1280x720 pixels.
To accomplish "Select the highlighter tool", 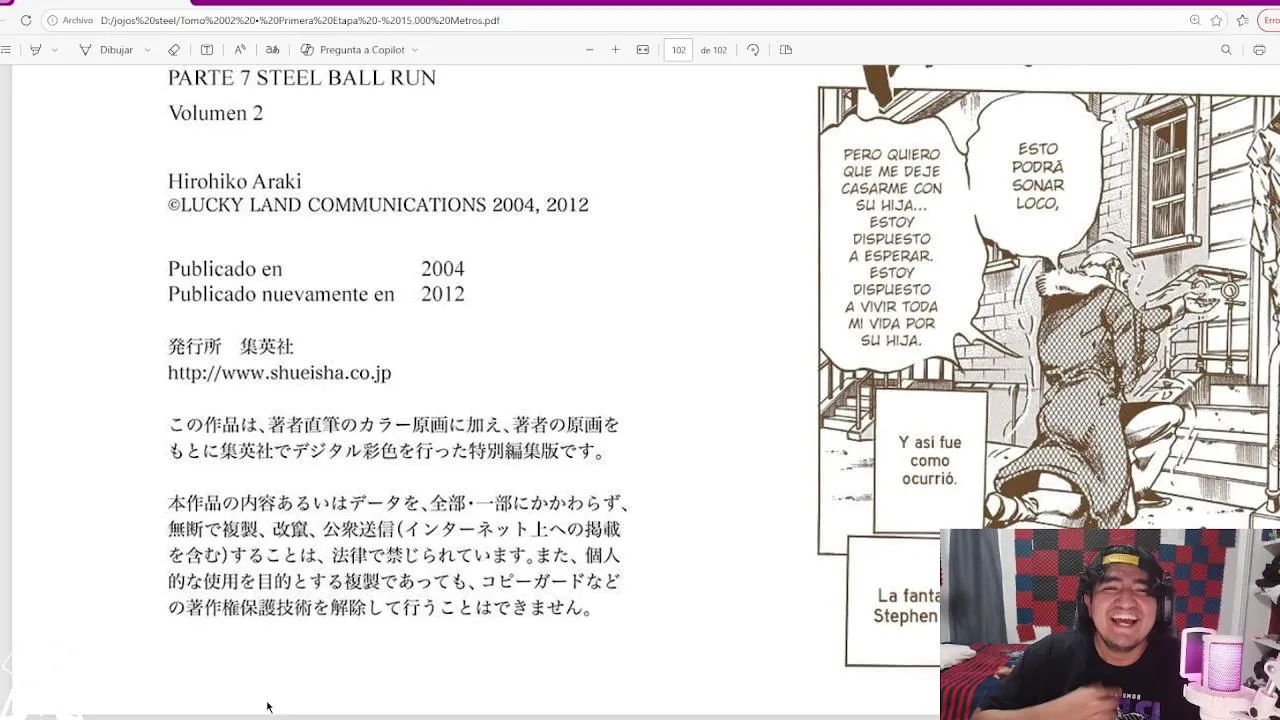I will tap(36, 50).
